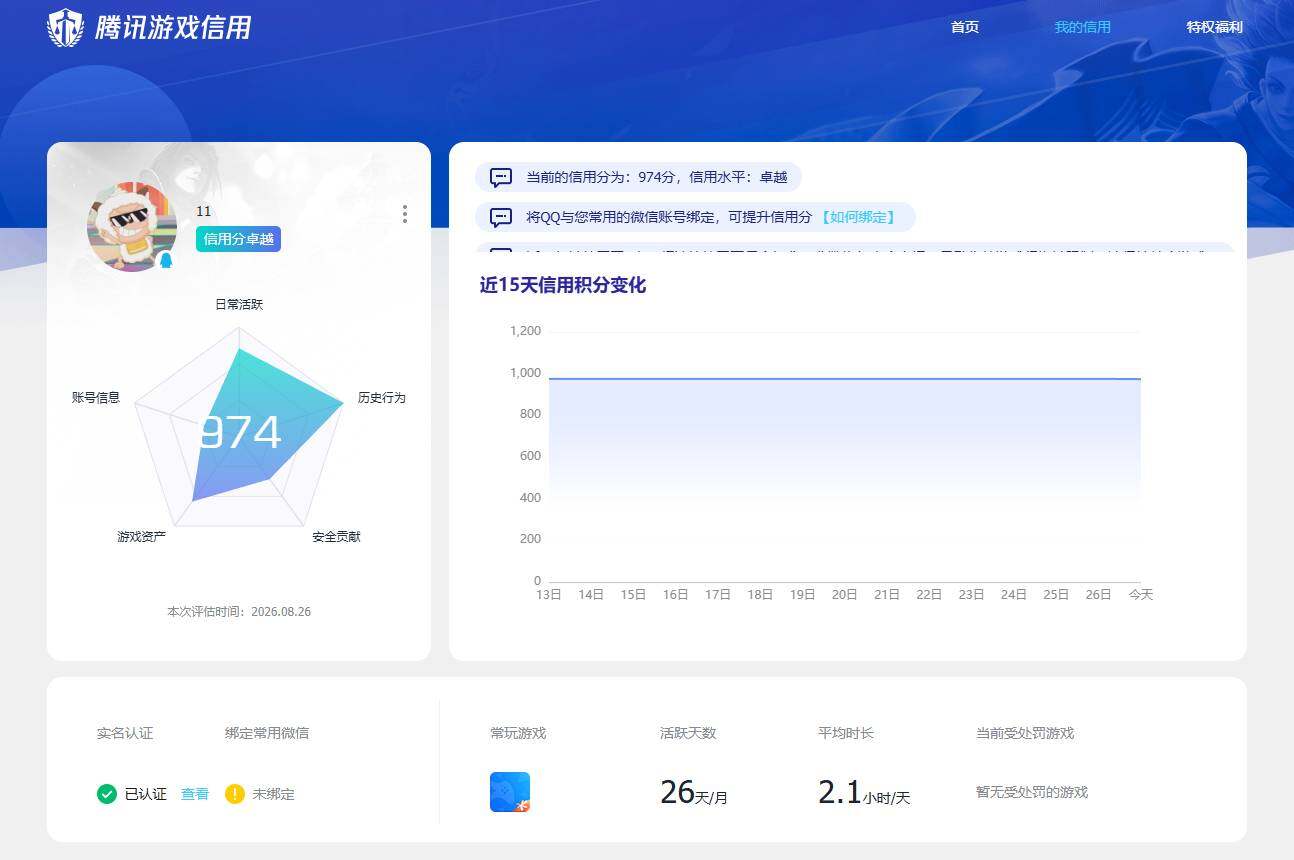Image resolution: width=1294 pixels, height=860 pixels.
Task: Click the 信用分卓越 badge
Action: (238, 239)
